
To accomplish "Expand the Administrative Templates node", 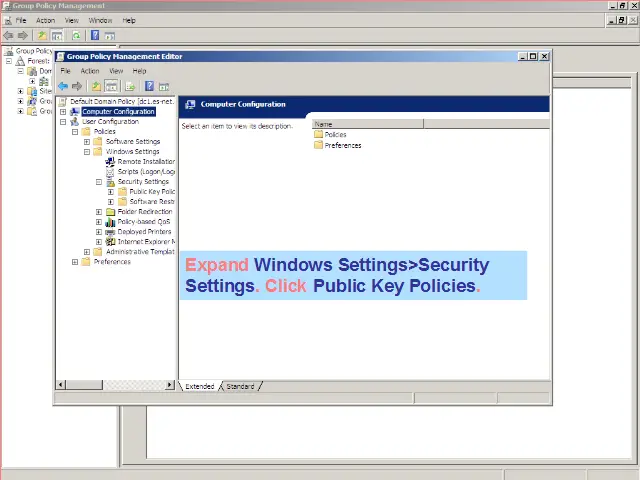I will coord(87,252).
